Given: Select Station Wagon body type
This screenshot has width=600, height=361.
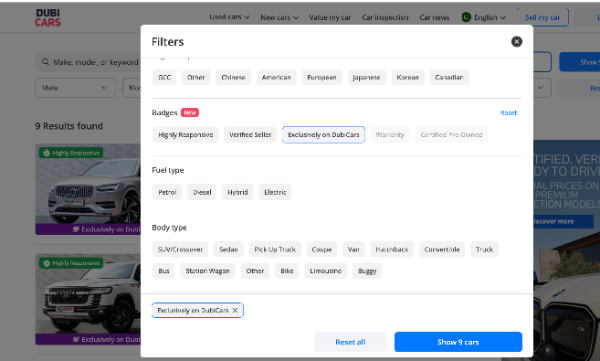Looking at the screenshot, I should click(x=208, y=271).
